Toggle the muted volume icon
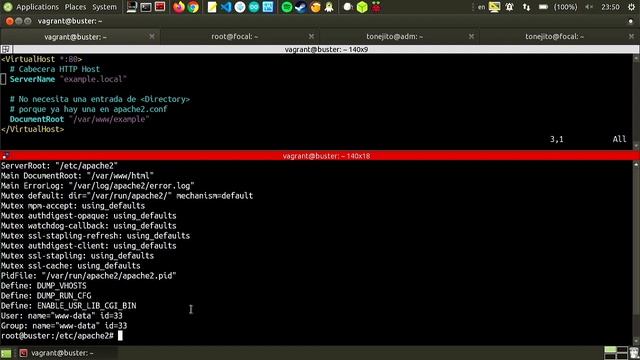The width and height of the screenshot is (640, 360). pyautogui.click(x=589, y=7)
